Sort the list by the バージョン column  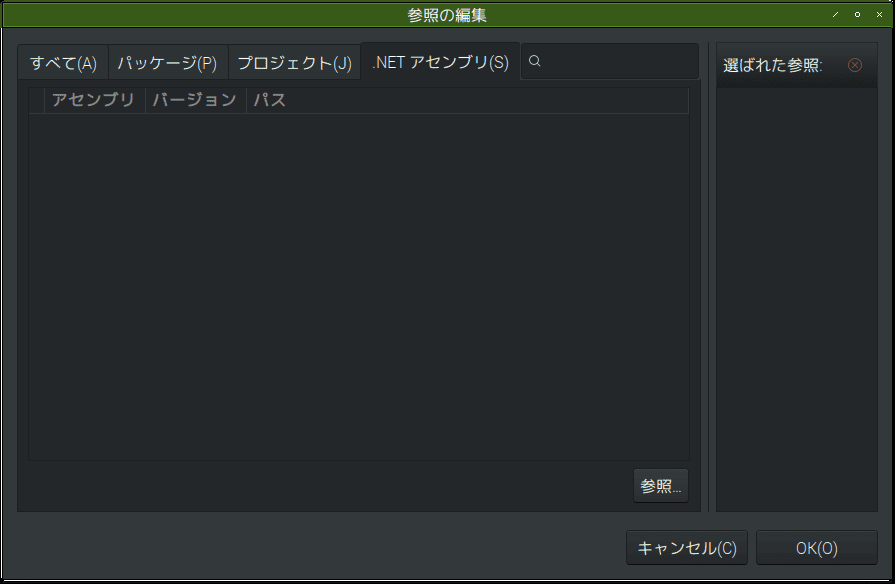pos(195,99)
